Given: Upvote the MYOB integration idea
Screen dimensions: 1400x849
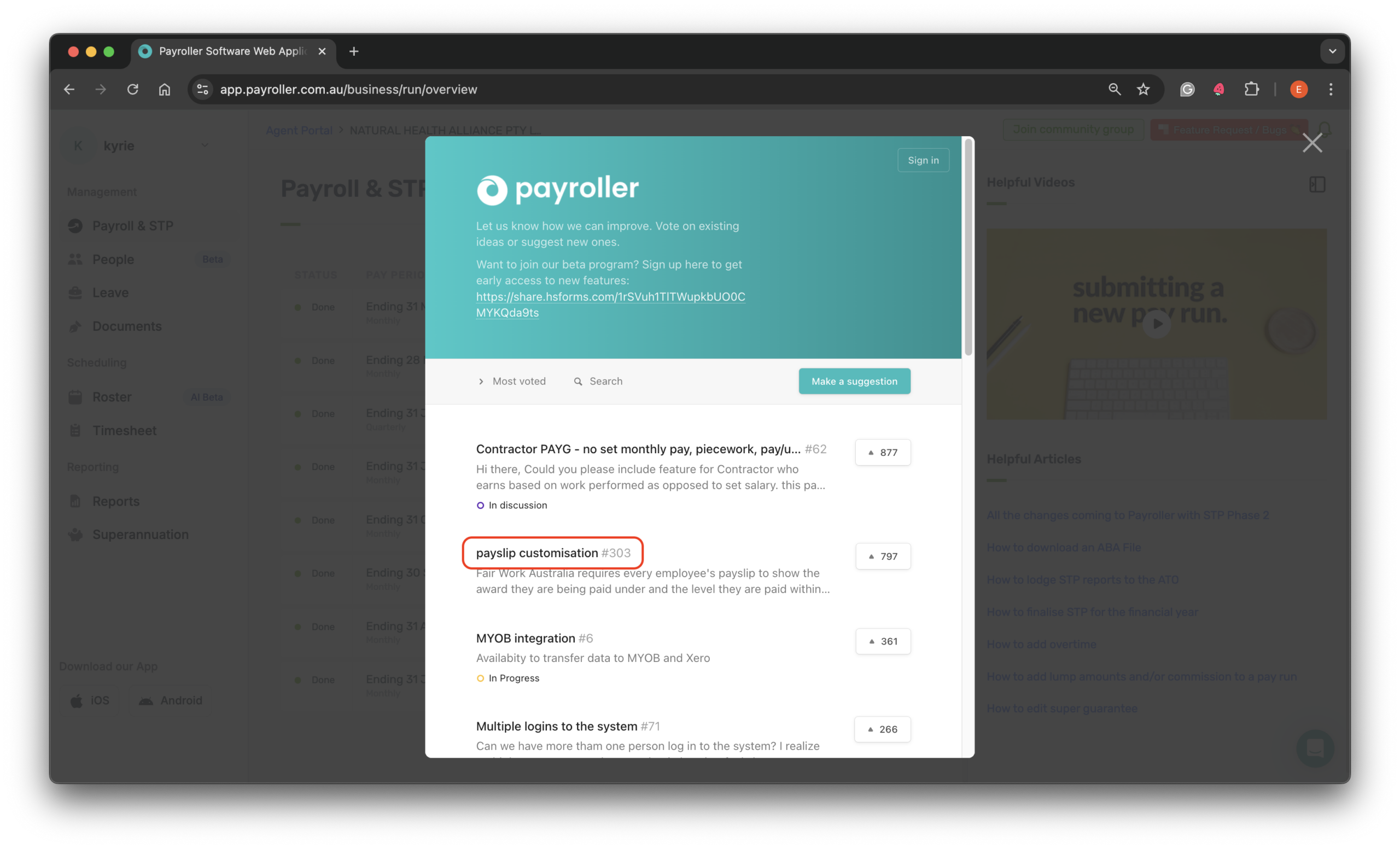Looking at the screenshot, I should tap(883, 641).
